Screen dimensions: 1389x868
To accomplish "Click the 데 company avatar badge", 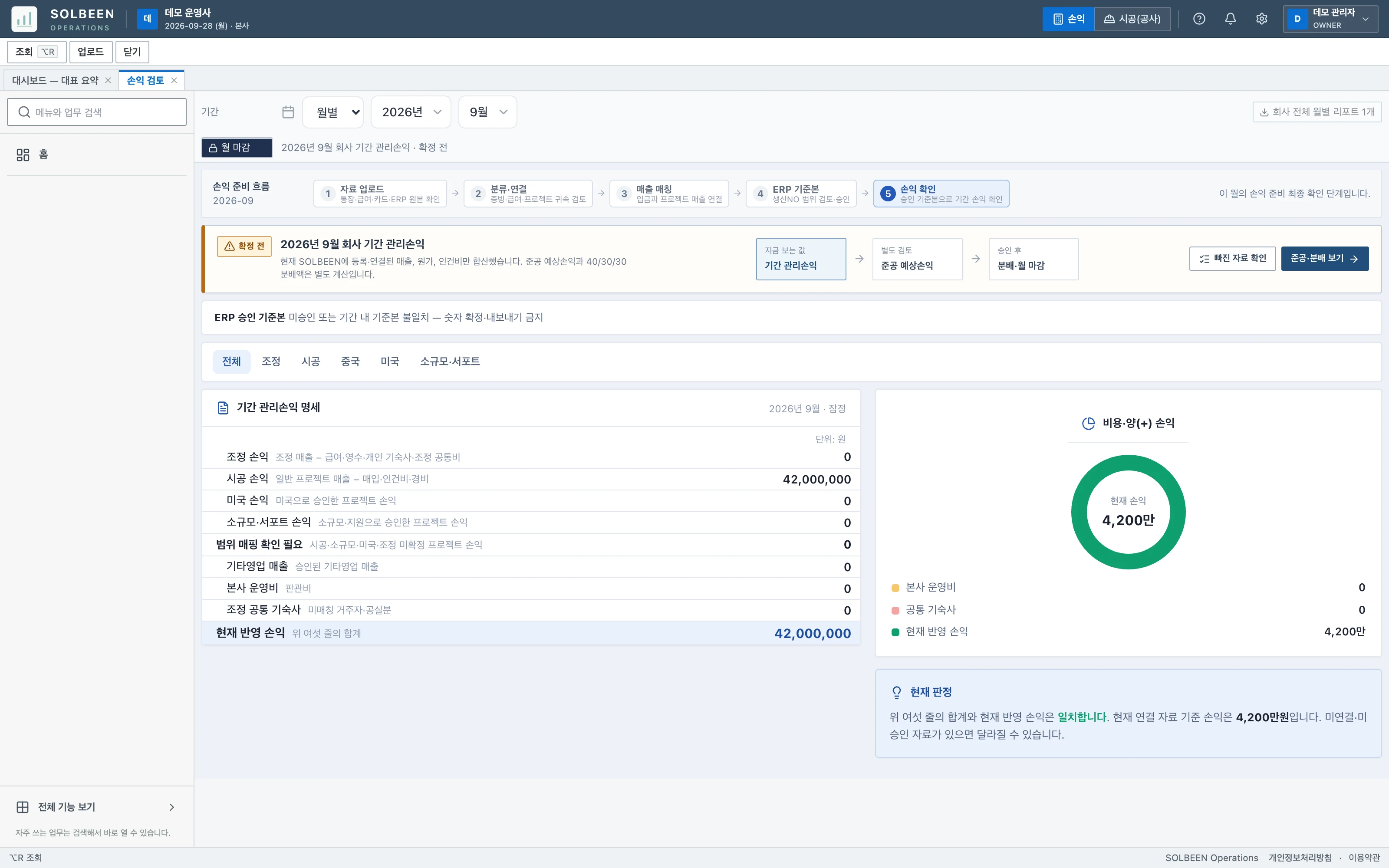I will pos(147,19).
